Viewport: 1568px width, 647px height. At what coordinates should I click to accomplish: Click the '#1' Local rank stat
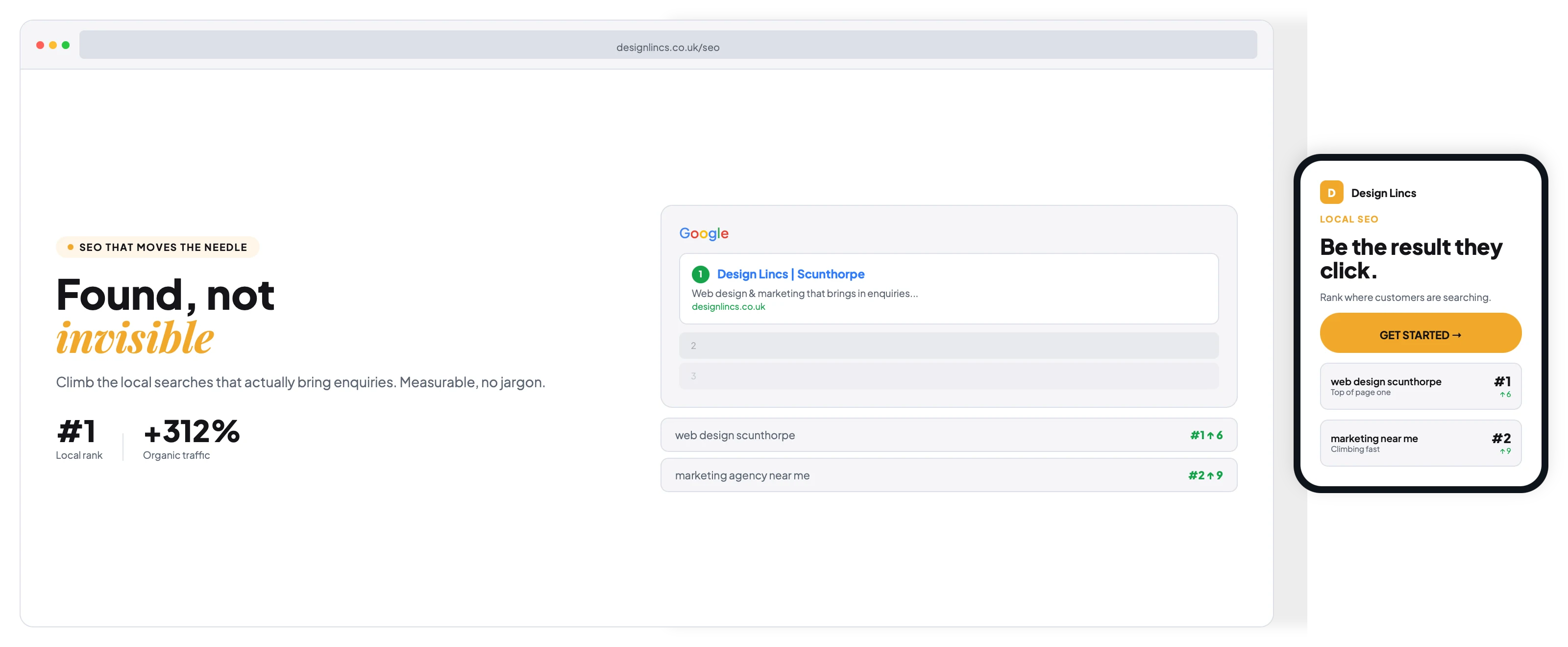(x=76, y=431)
